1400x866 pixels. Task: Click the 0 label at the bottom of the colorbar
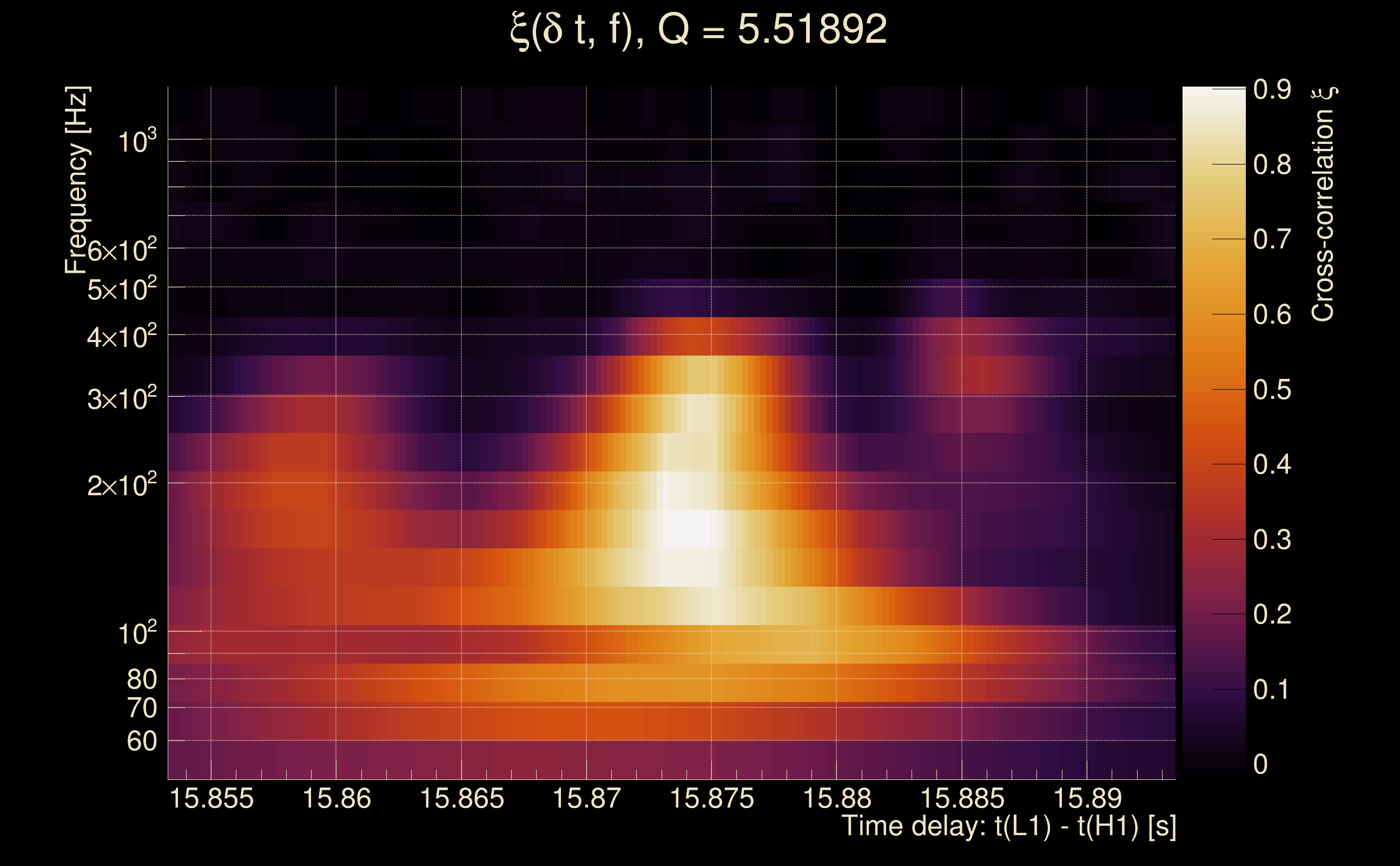(x=1260, y=764)
